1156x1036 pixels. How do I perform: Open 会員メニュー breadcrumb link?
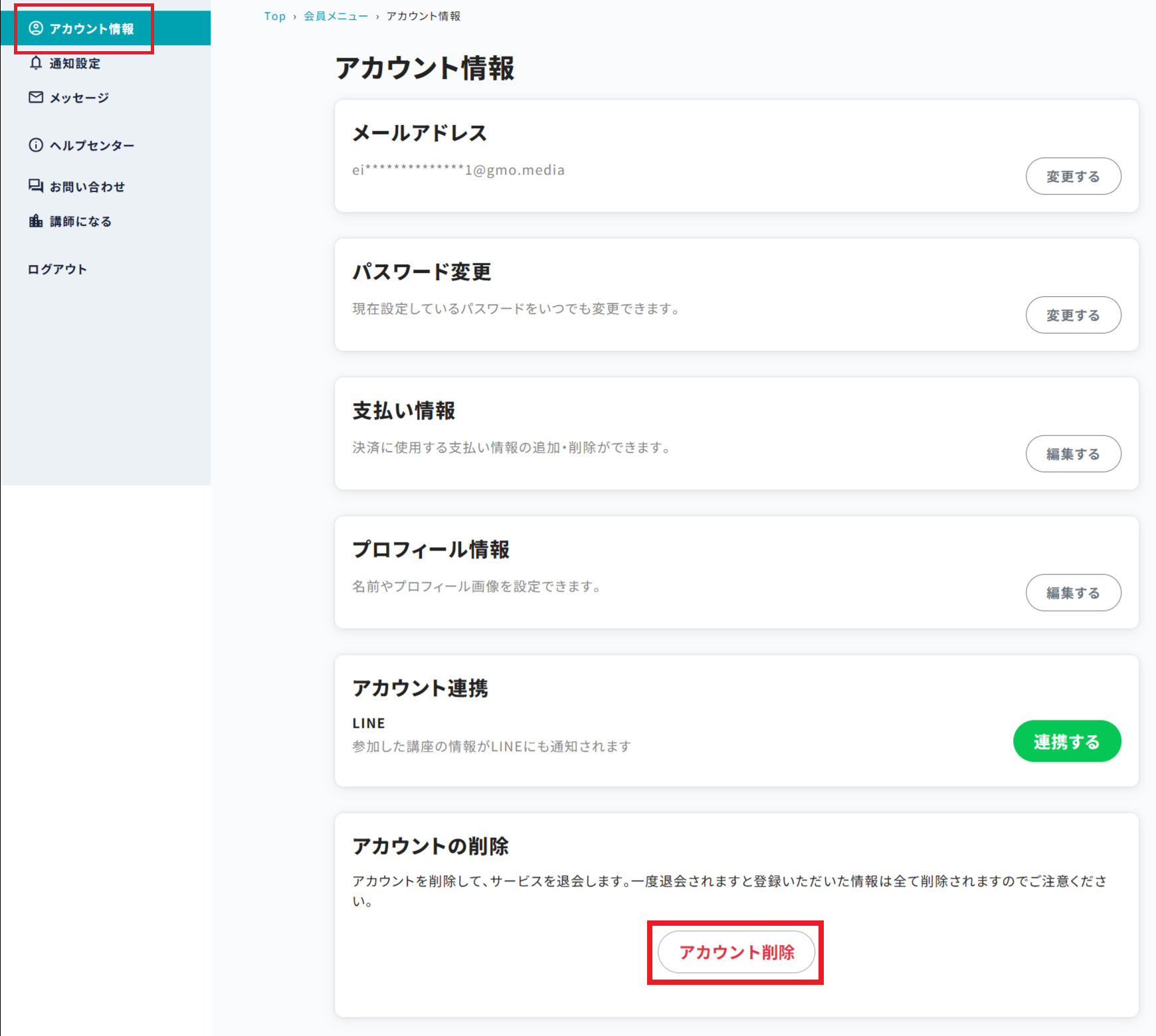[x=336, y=17]
